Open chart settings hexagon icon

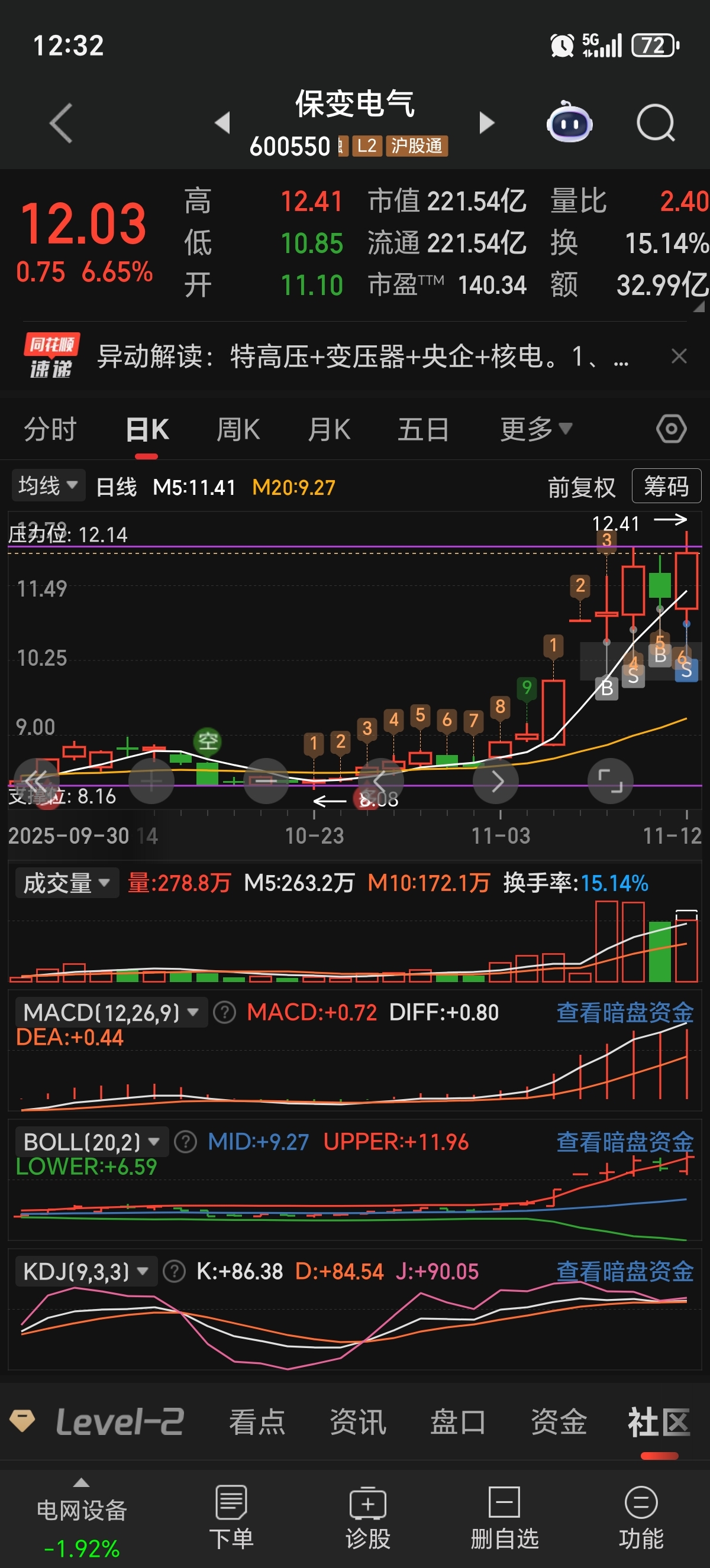coord(672,429)
